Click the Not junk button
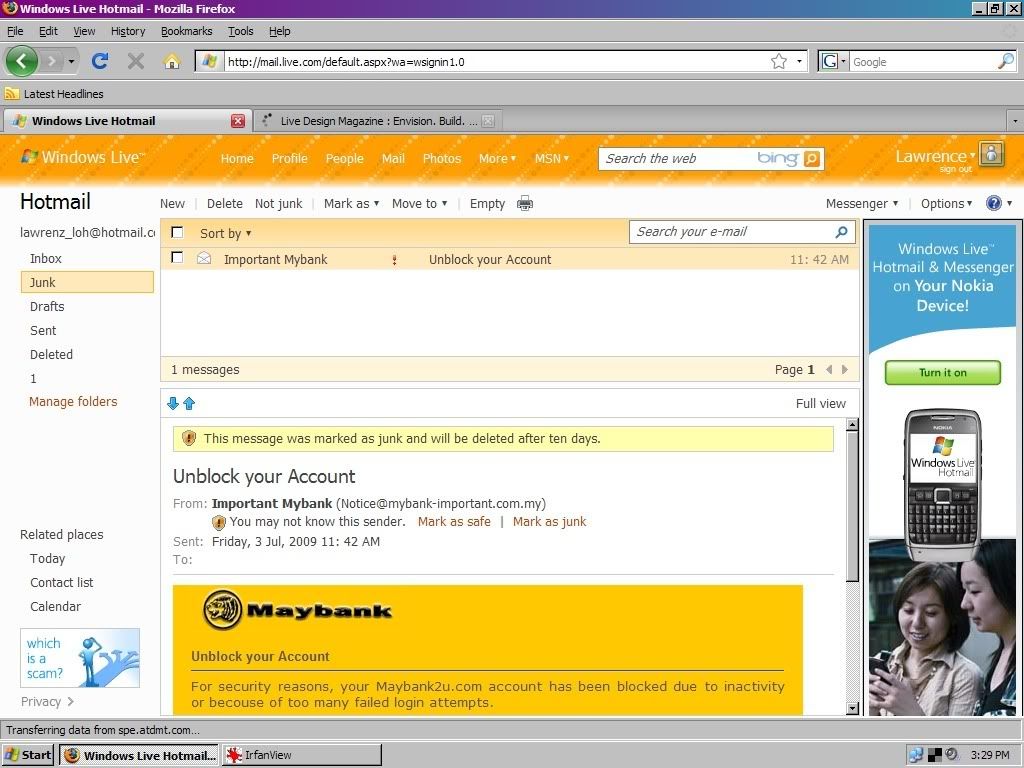 (279, 204)
